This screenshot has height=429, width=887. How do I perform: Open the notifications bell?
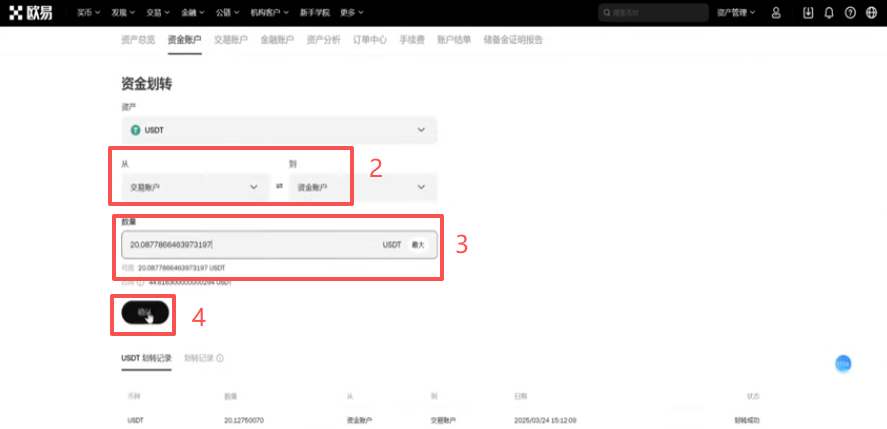click(x=829, y=12)
